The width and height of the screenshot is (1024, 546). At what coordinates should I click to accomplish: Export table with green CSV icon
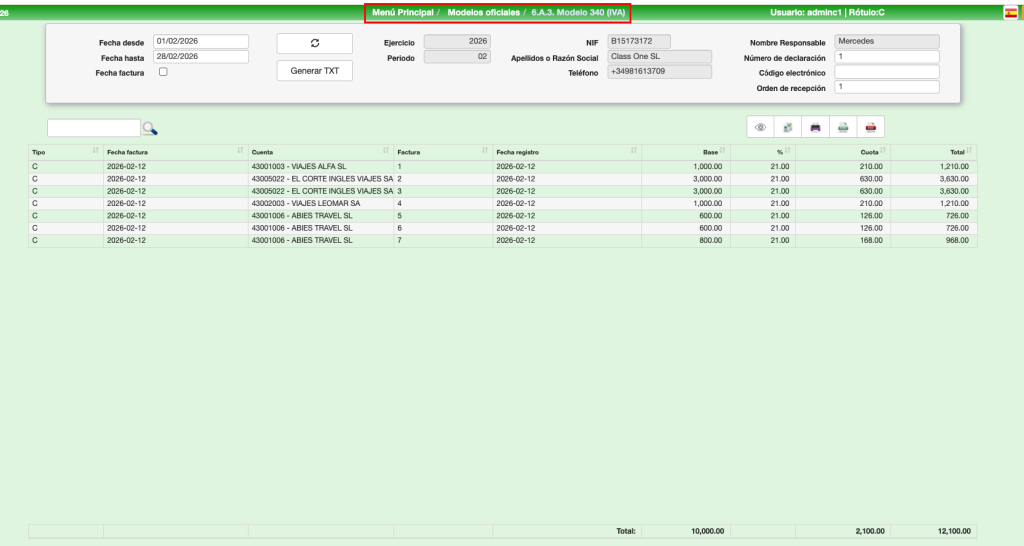click(x=843, y=127)
